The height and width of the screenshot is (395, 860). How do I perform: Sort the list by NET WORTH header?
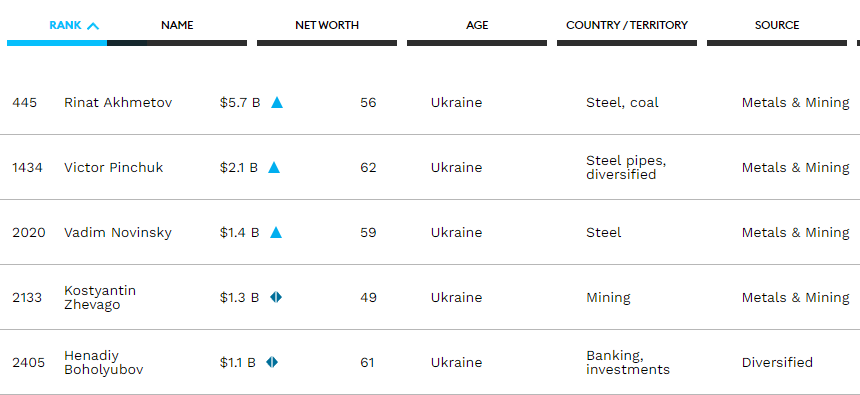tap(327, 25)
